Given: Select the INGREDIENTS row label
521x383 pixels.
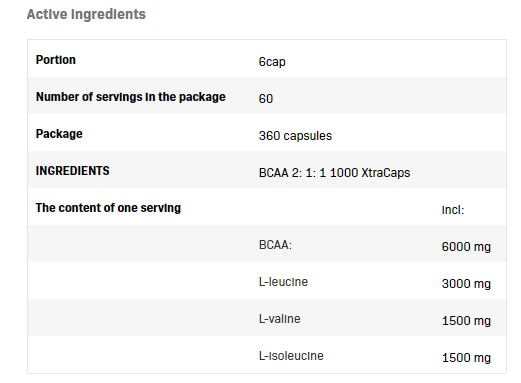Looking at the screenshot, I should [72, 171].
